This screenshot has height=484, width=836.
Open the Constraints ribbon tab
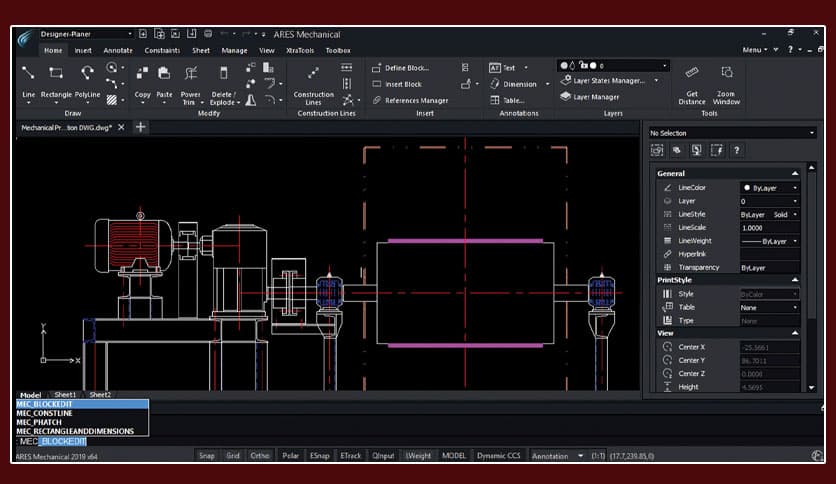(162, 51)
